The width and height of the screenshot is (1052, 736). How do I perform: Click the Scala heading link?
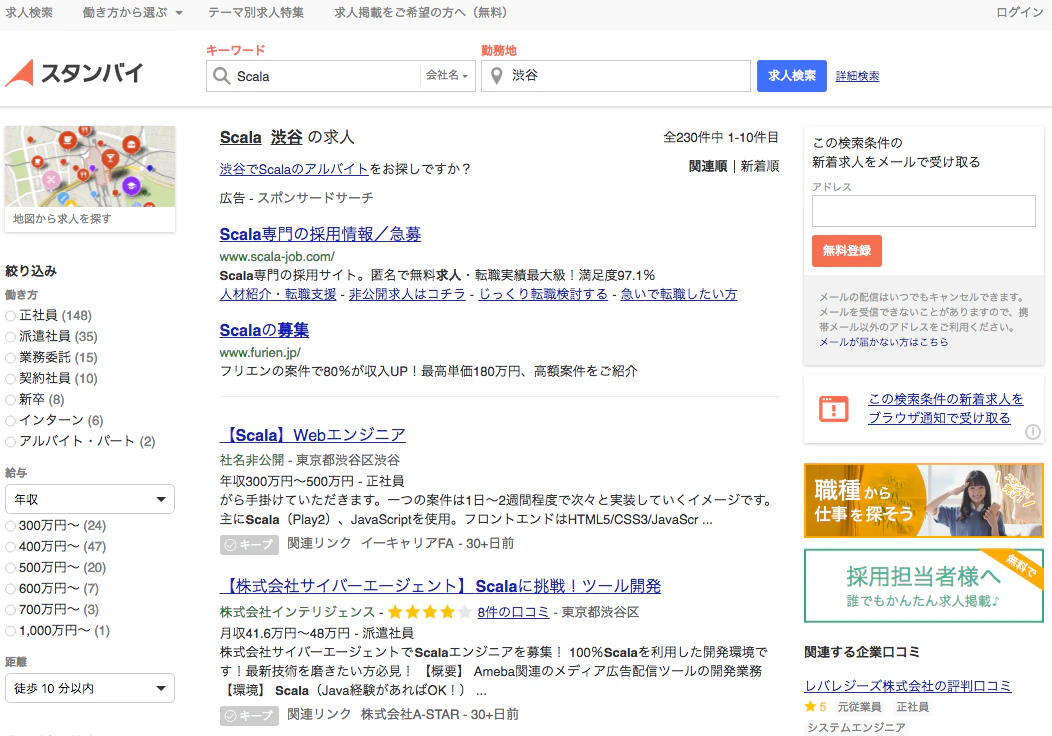(x=240, y=138)
